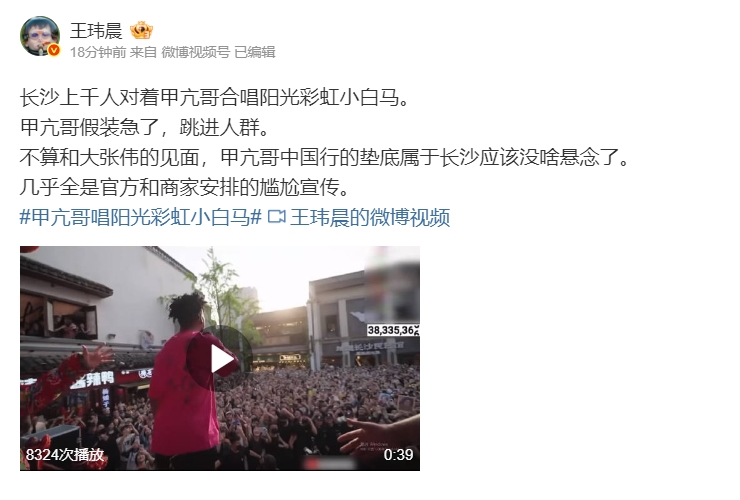Click the line 几乎全是官方和商家安排的尴尬宣传

click(x=185, y=187)
